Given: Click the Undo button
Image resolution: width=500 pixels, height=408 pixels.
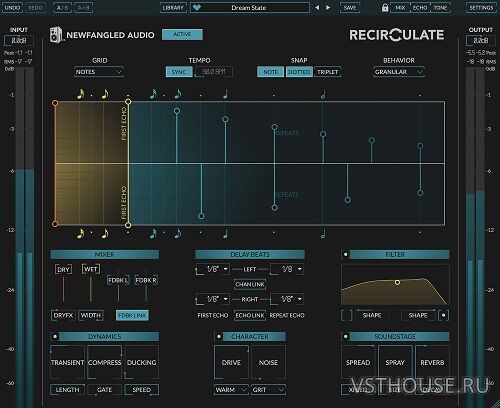Looking at the screenshot, I should click(12, 7).
